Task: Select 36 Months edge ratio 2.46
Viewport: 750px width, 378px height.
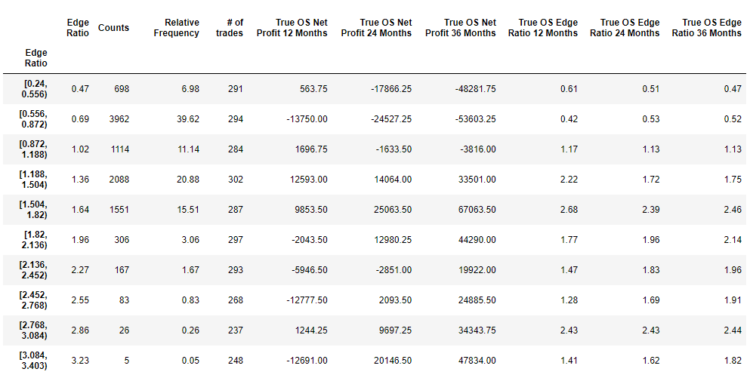Action: click(732, 210)
